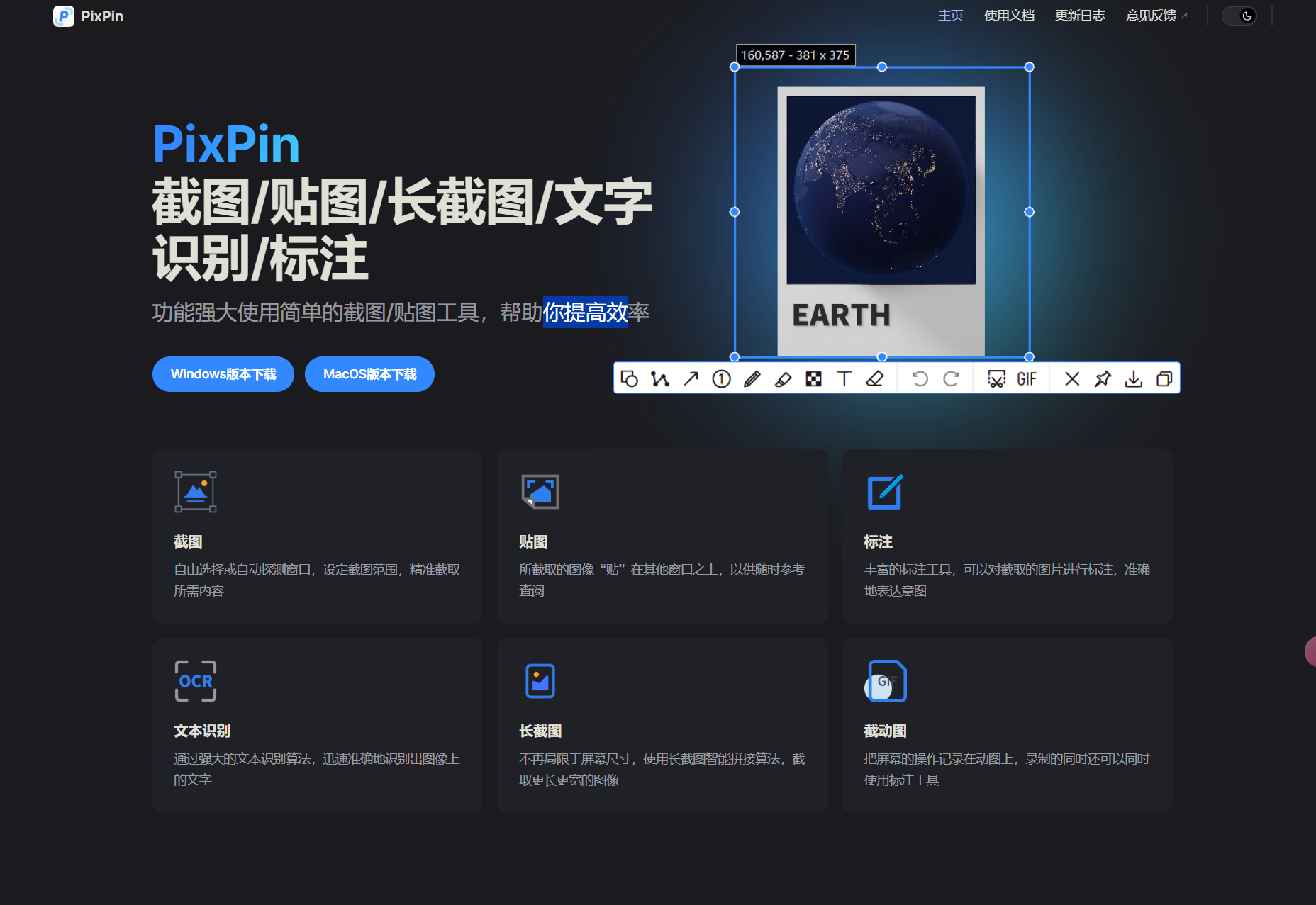Click the redo icon
Viewport: 1316px width, 905px height.
[952, 379]
